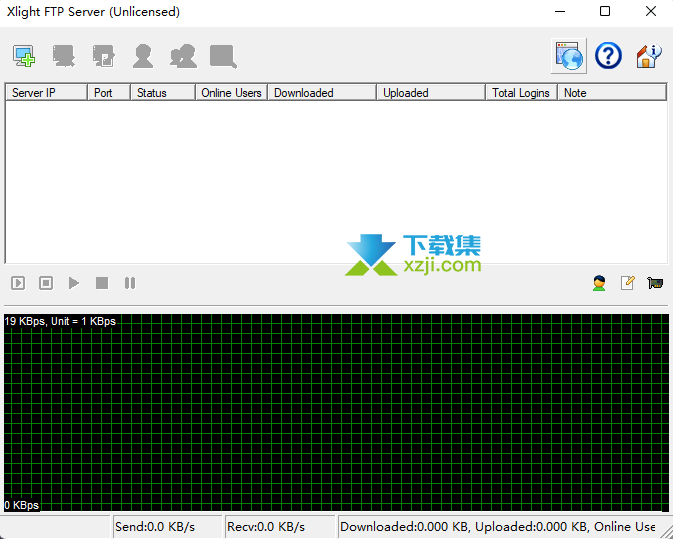Click the 0 KBps graph baseline label
The height and width of the screenshot is (539, 673).
22,505
